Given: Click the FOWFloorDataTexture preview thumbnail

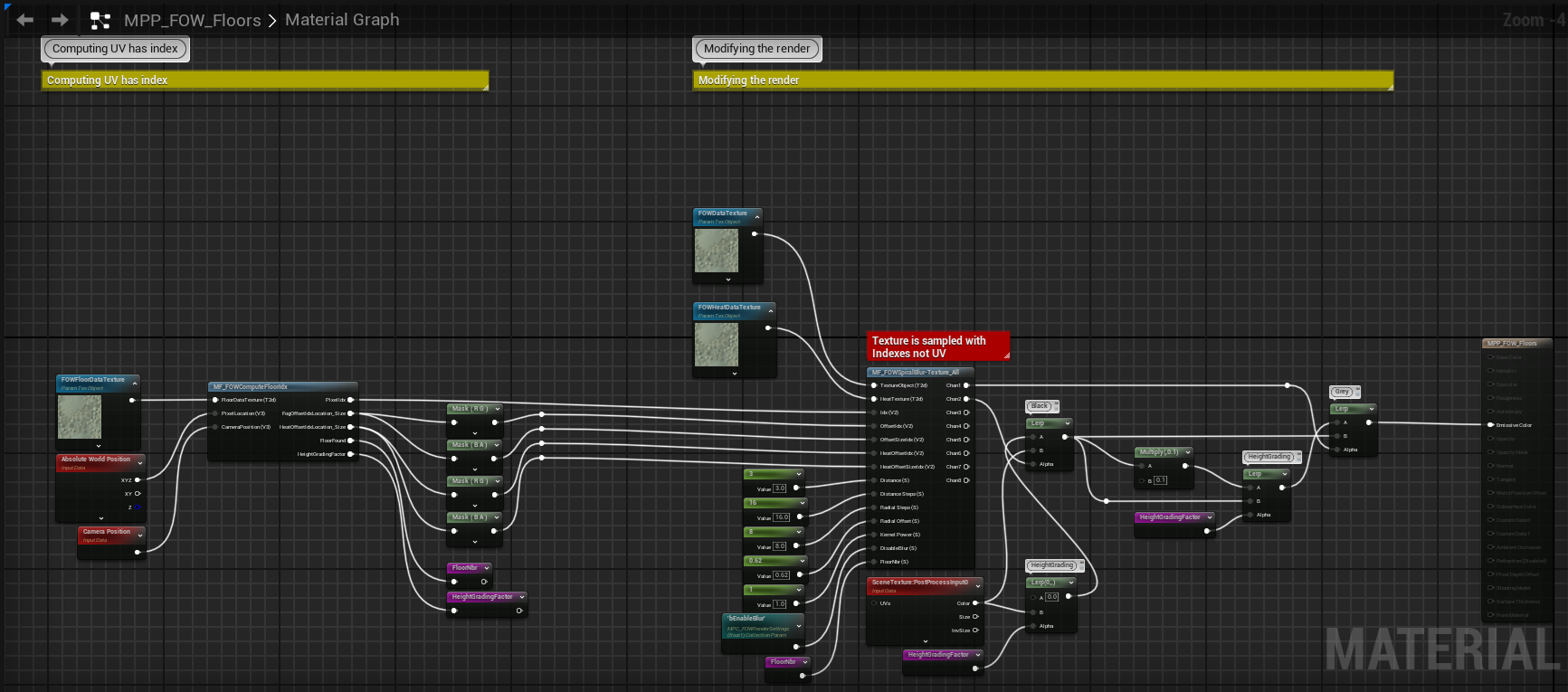Looking at the screenshot, I should click(x=80, y=417).
